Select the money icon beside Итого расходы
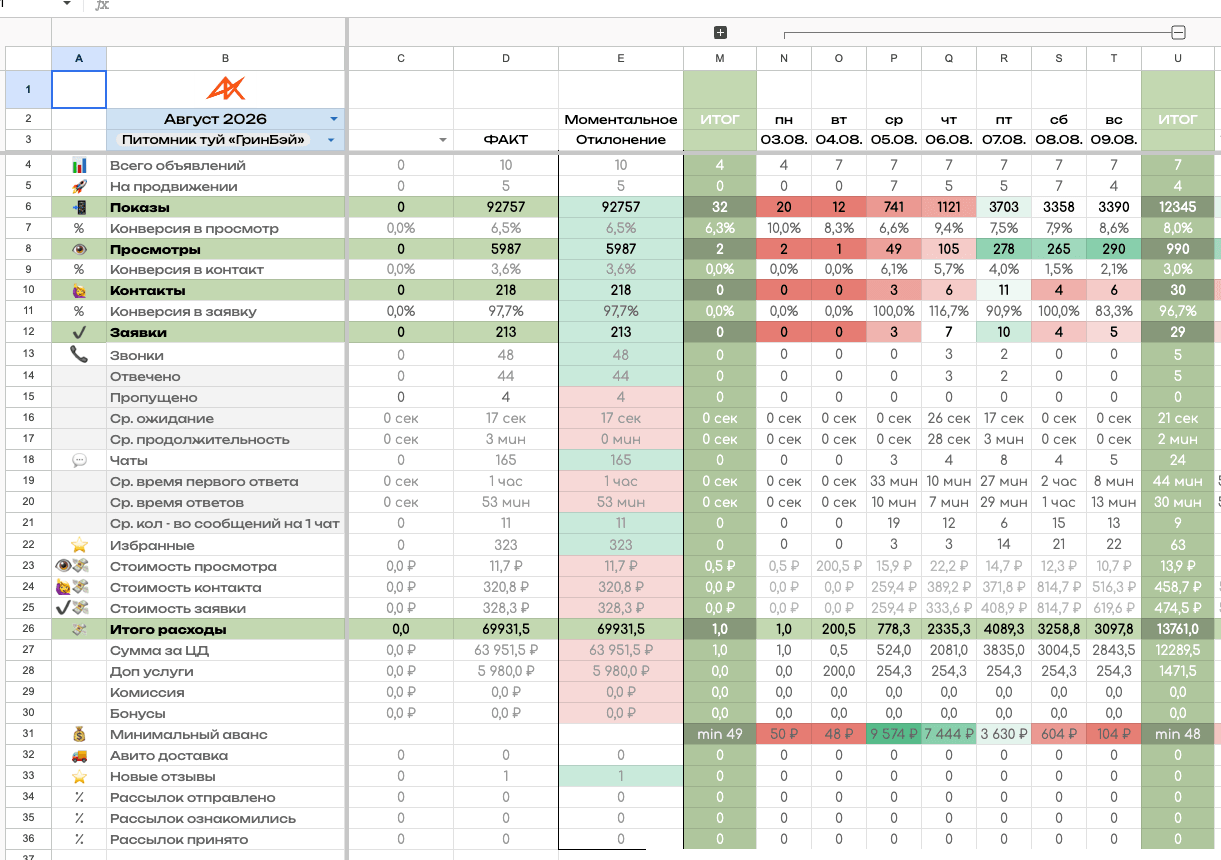 pos(79,629)
